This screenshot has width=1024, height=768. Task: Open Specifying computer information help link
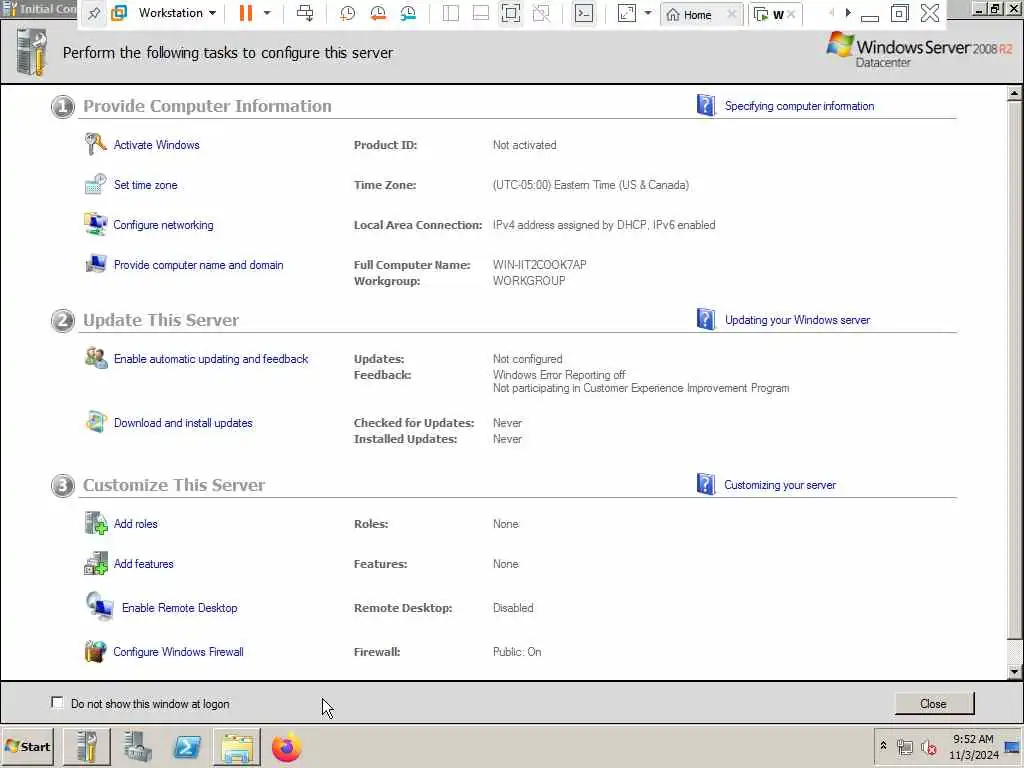click(799, 106)
